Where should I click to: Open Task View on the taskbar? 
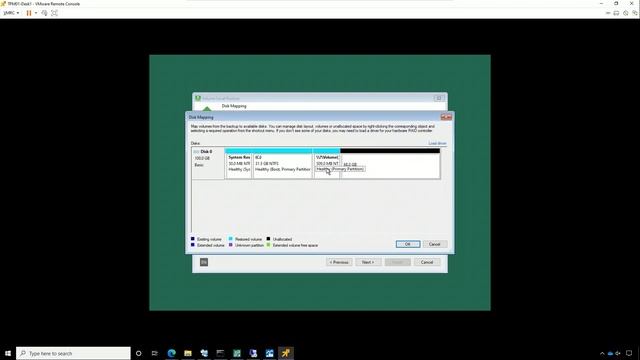[155, 353]
